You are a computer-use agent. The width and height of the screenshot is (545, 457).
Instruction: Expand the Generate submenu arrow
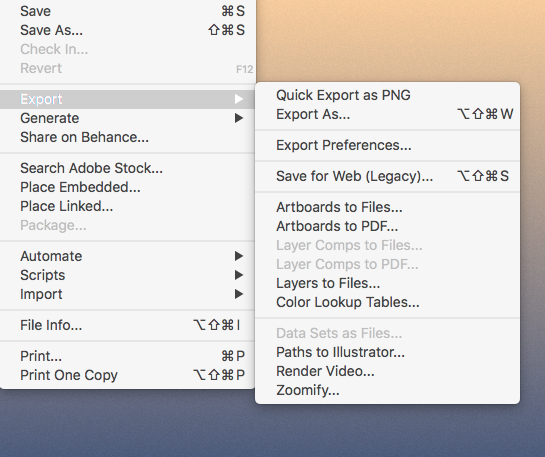point(239,118)
